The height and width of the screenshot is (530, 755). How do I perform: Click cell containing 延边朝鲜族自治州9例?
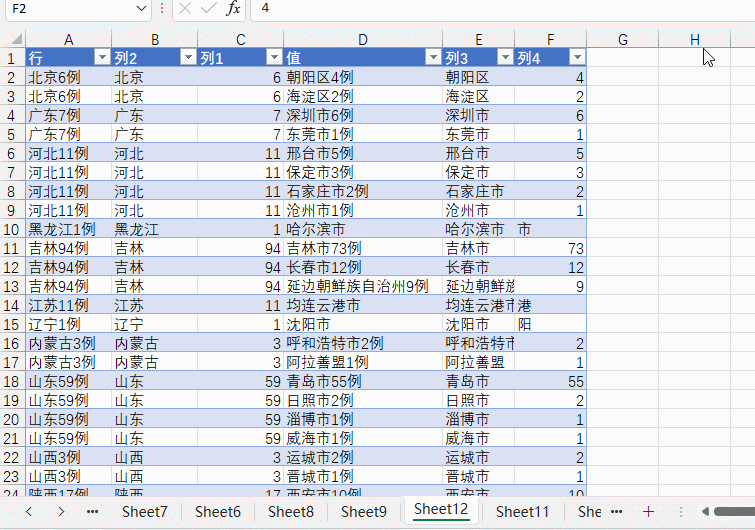point(363,286)
